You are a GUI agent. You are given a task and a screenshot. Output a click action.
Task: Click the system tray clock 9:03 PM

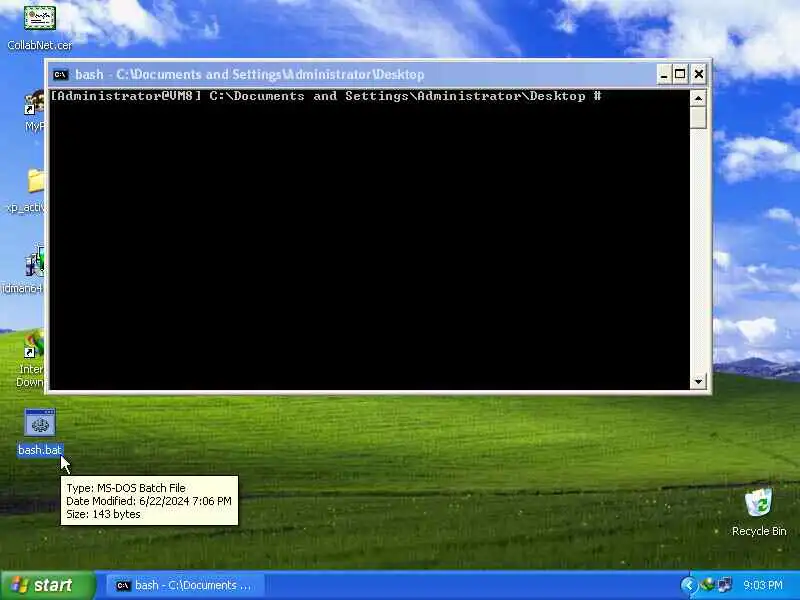coord(763,585)
